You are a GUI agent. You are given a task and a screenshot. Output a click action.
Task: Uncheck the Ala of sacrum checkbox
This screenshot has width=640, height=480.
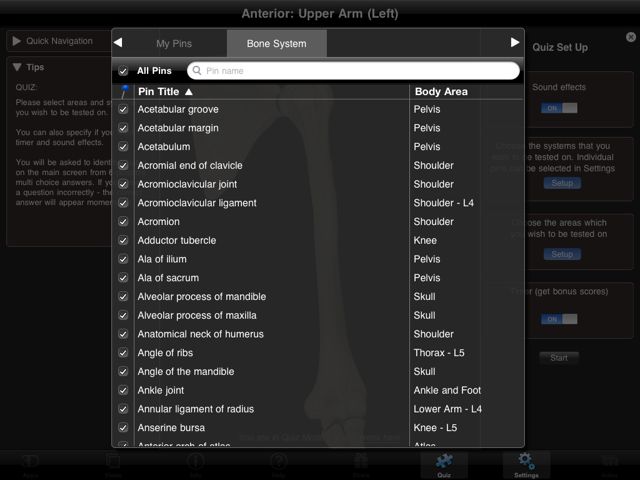[x=123, y=278]
